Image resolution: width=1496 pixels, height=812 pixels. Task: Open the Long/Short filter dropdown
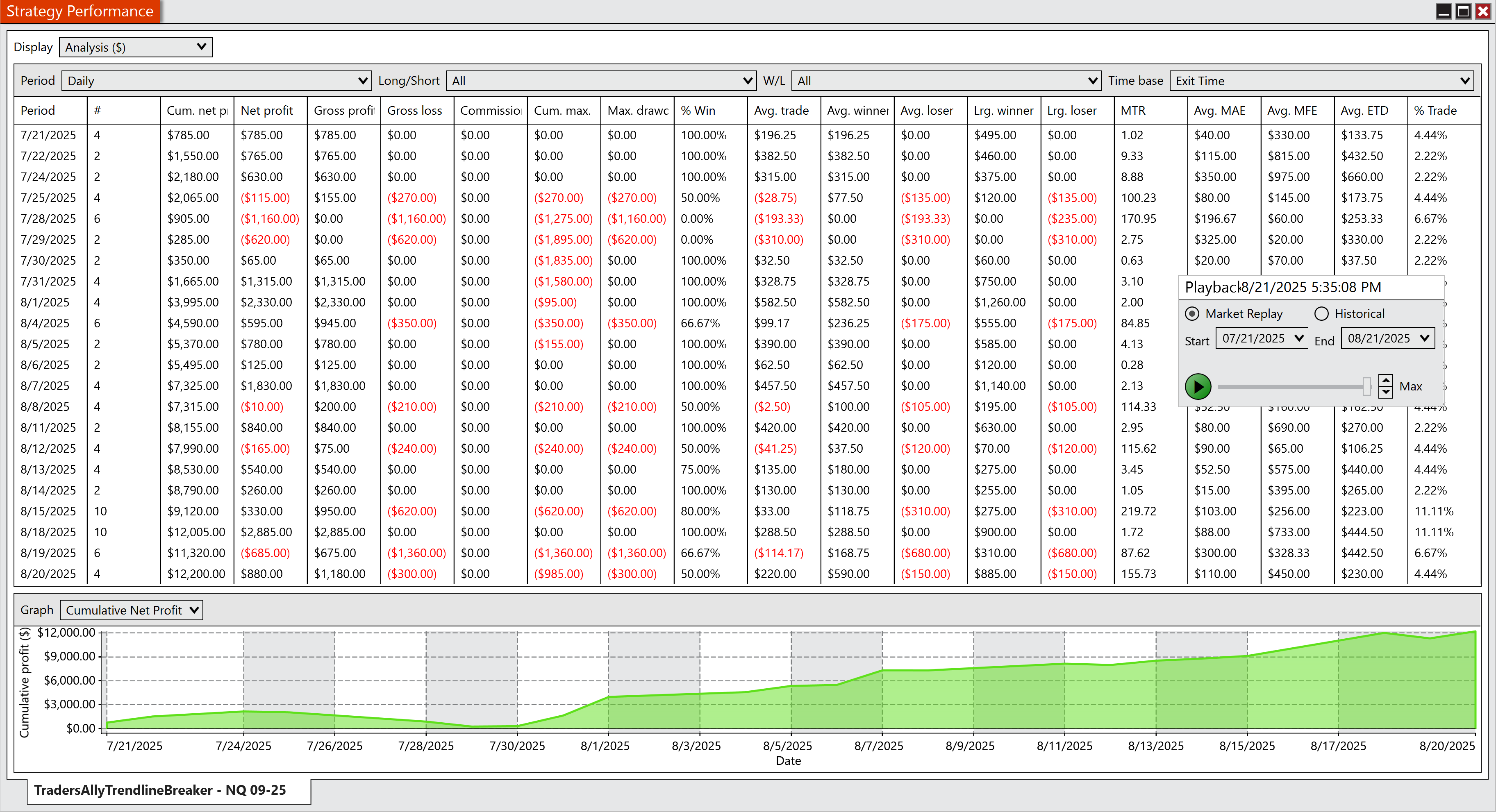600,81
